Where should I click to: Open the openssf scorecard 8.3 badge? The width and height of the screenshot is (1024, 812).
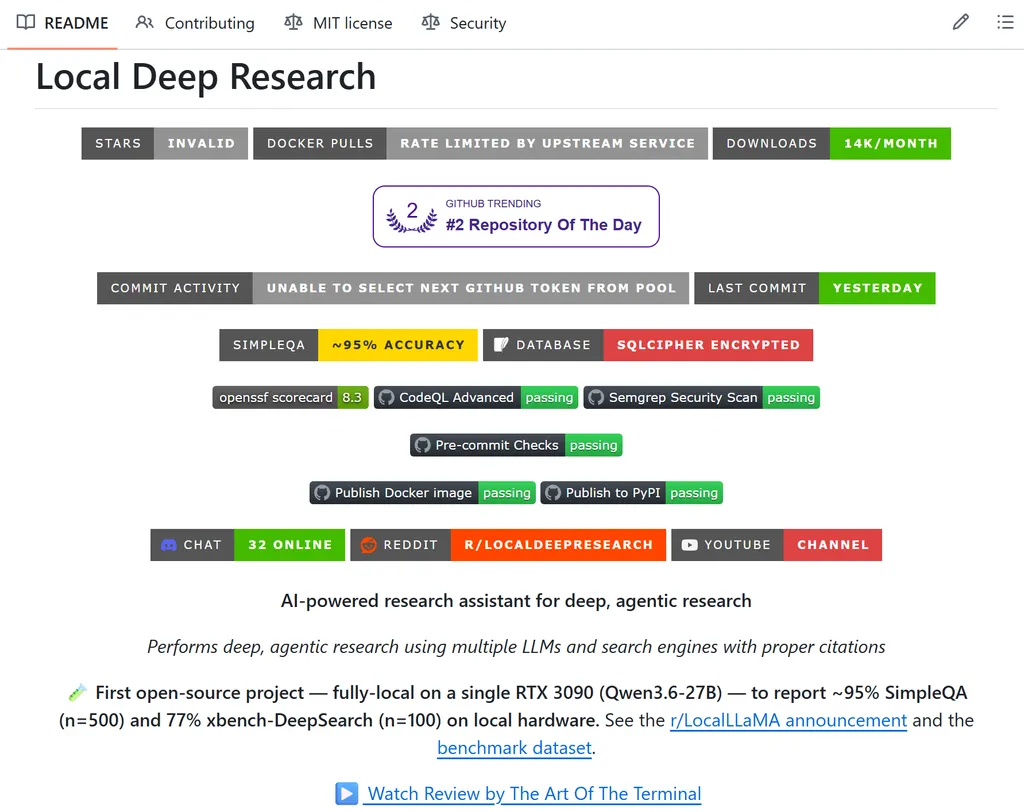[x=291, y=397]
